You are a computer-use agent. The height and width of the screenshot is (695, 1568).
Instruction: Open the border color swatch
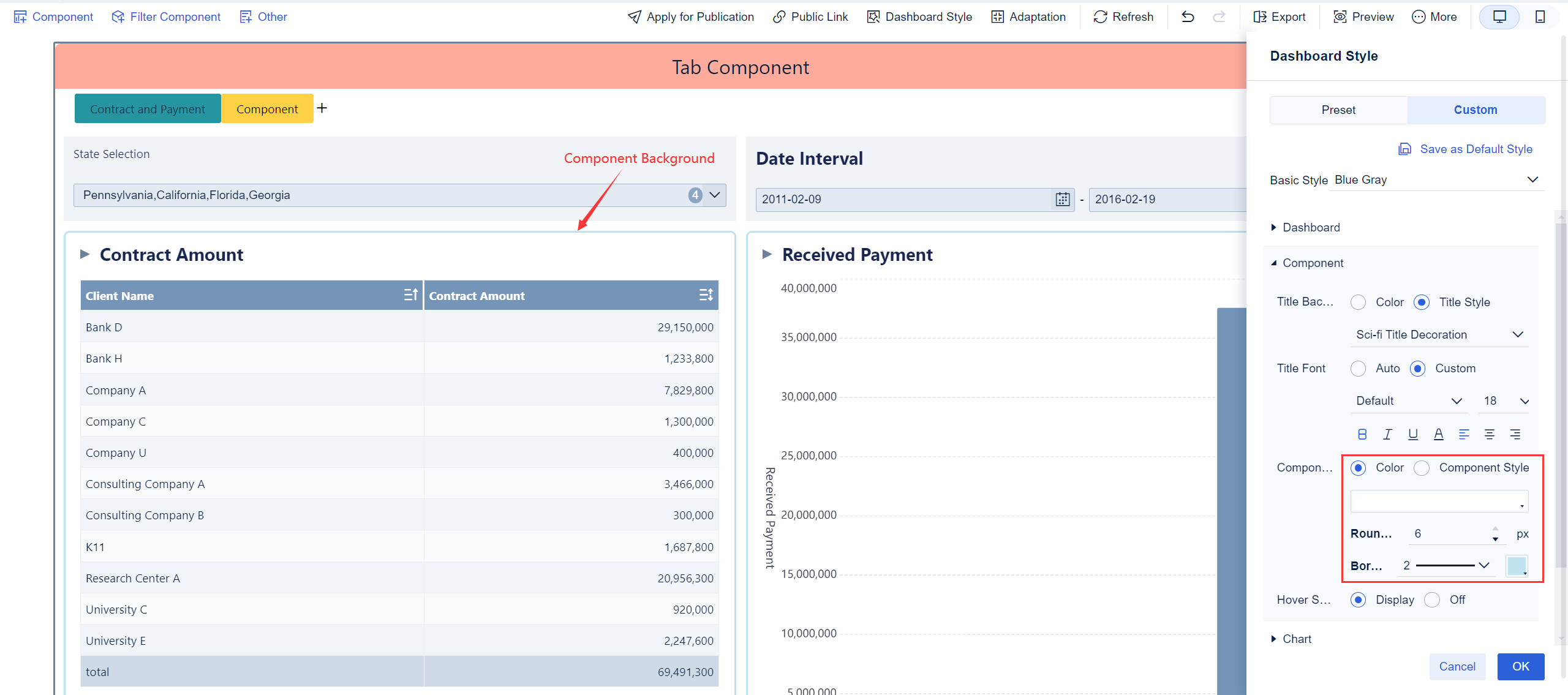click(1517, 565)
